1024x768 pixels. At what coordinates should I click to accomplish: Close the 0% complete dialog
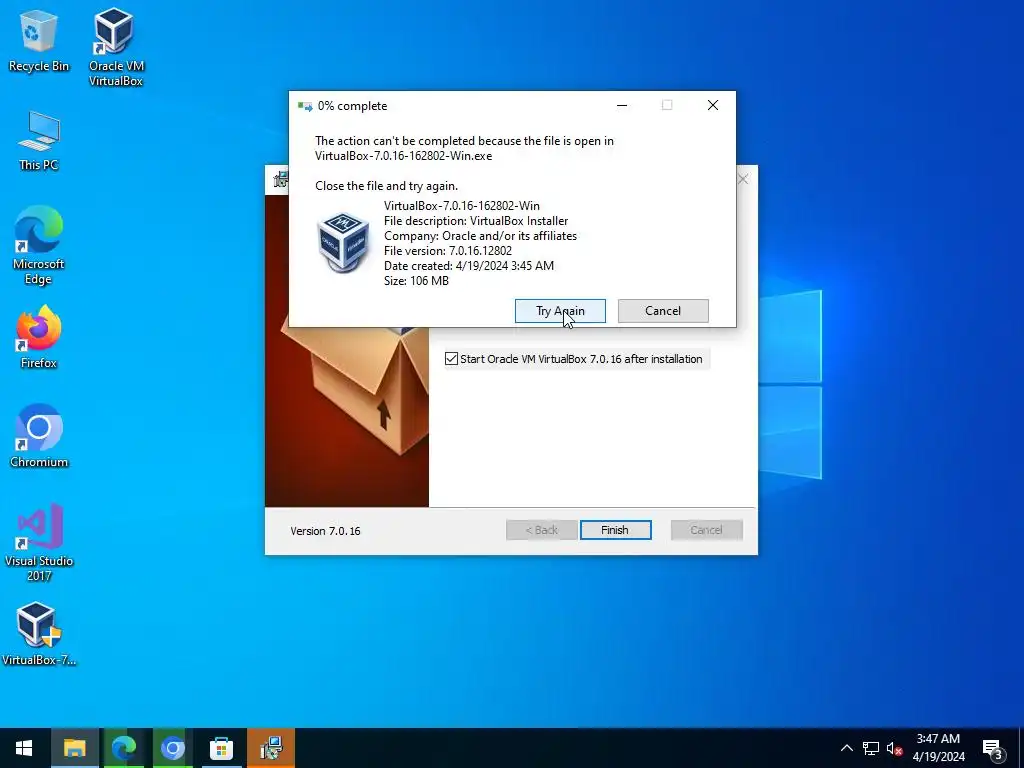point(713,106)
